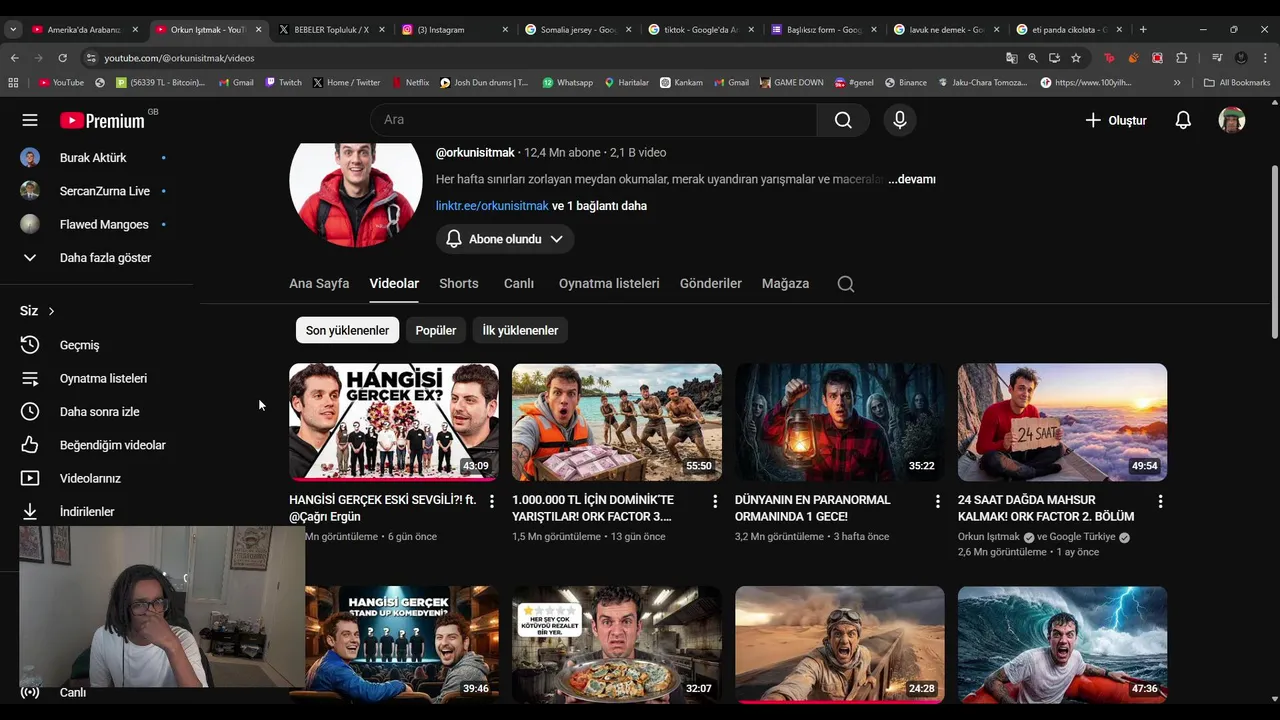Open the Siz section chevron
1280x720 pixels.
point(51,311)
